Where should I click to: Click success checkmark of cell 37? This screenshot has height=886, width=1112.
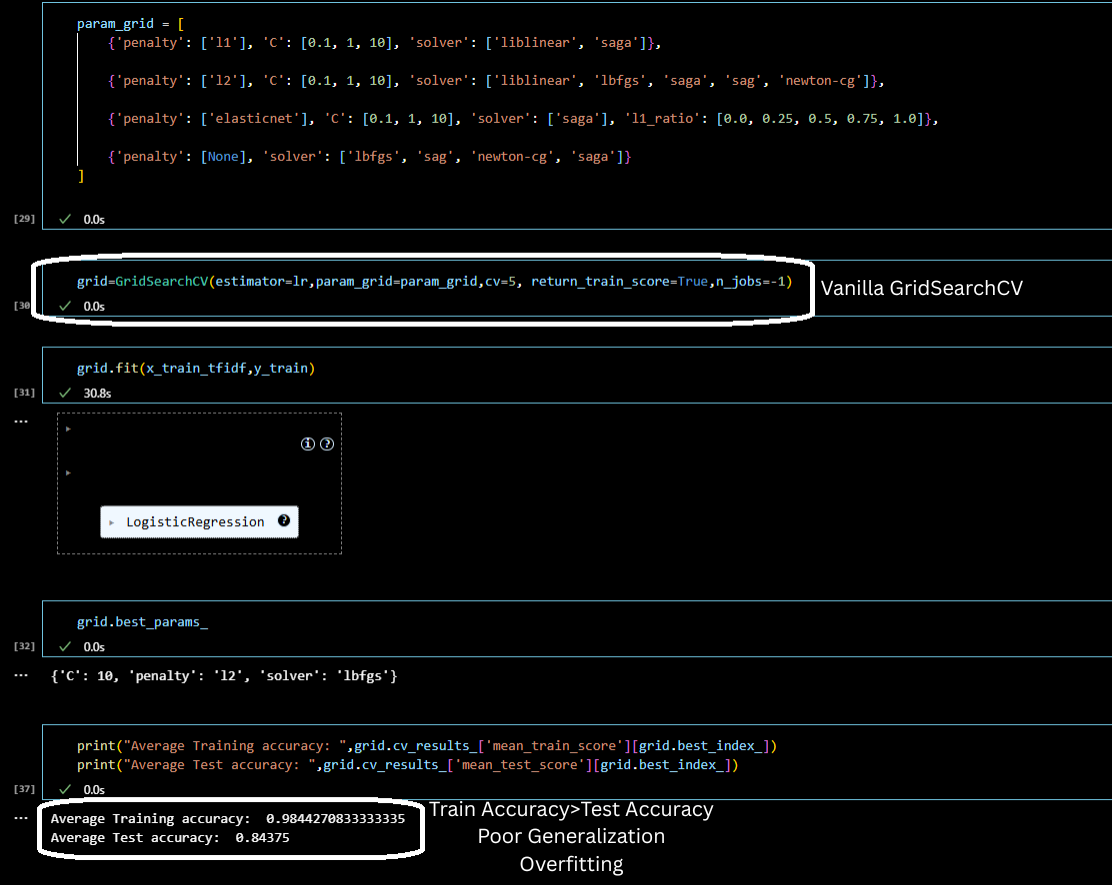coord(65,790)
